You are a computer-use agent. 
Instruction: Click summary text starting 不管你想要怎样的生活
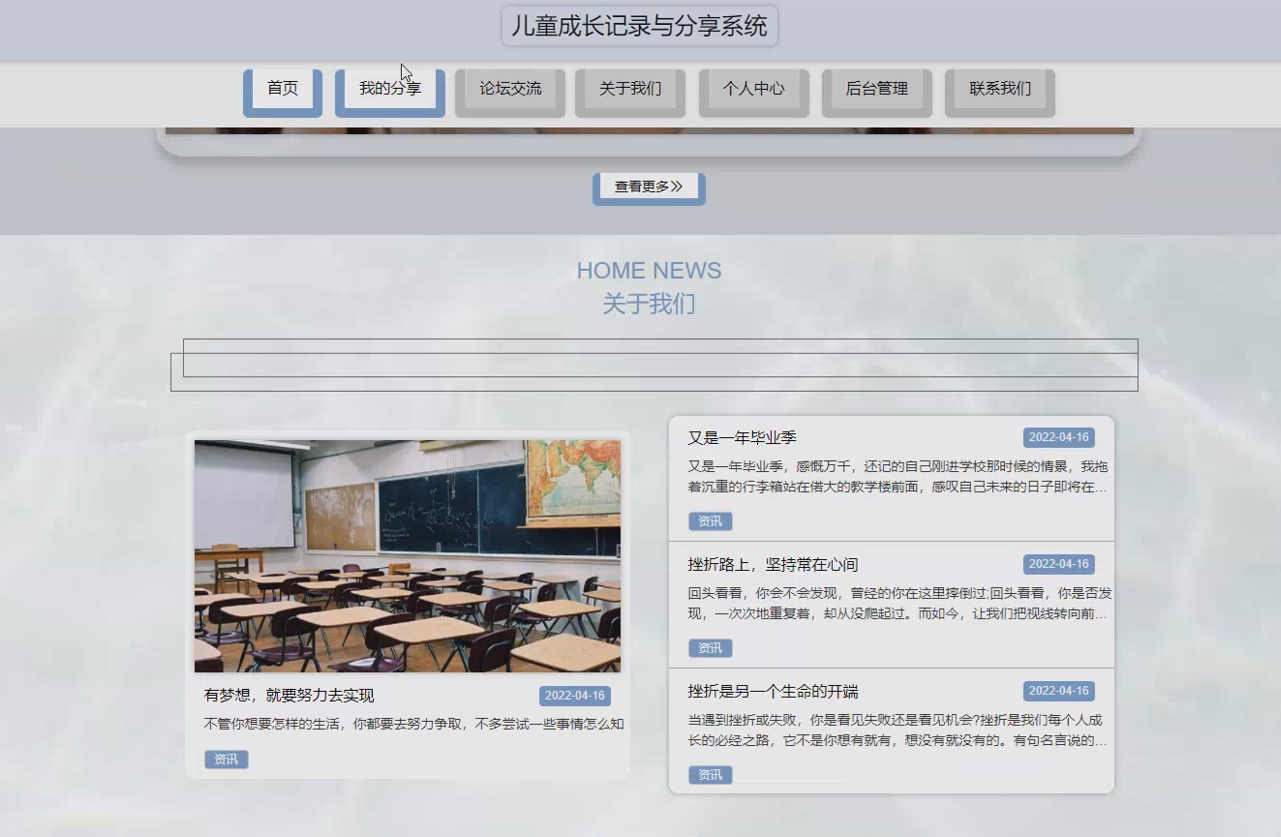click(x=414, y=724)
